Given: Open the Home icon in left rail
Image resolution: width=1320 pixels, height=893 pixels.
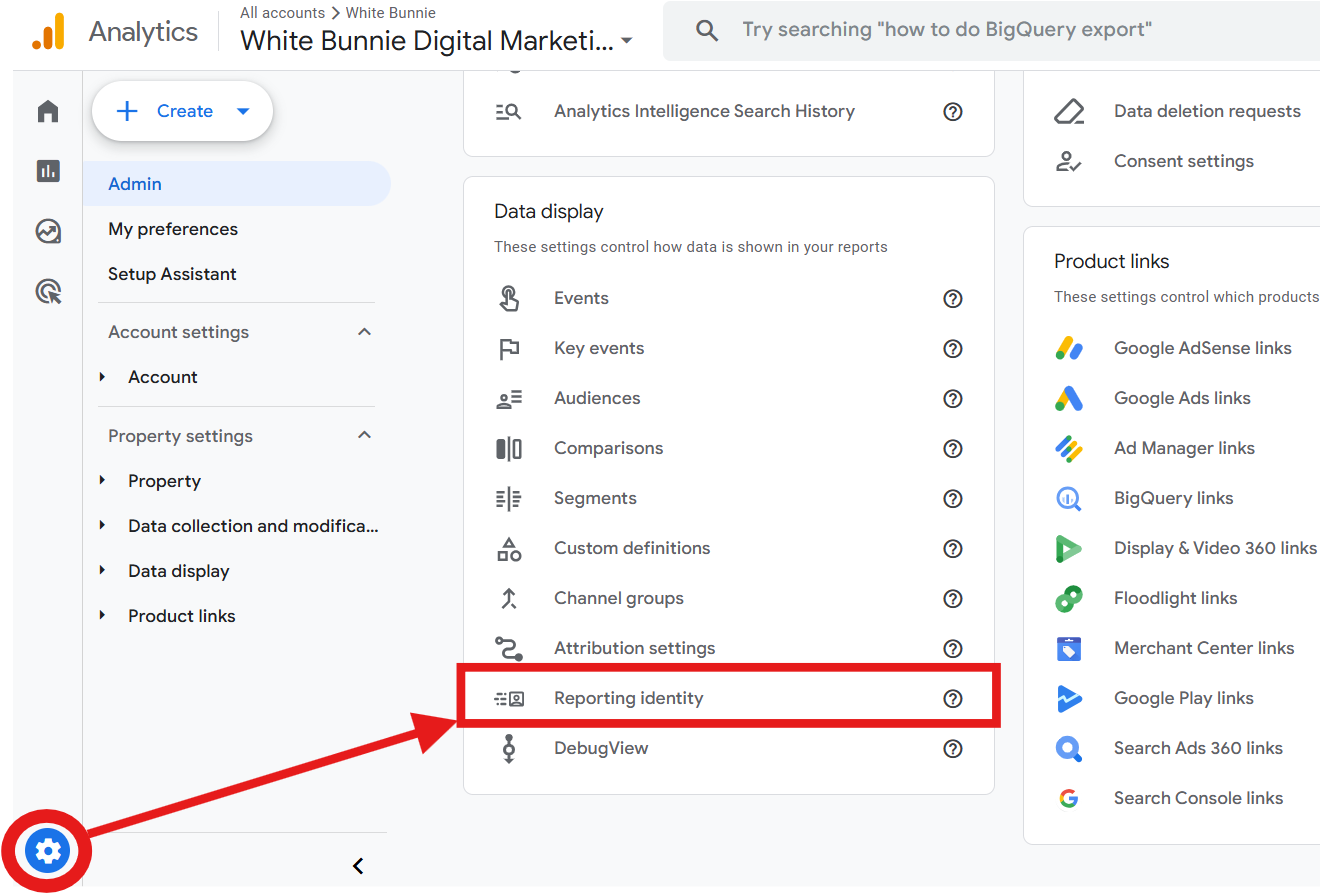Looking at the screenshot, I should pos(48,111).
